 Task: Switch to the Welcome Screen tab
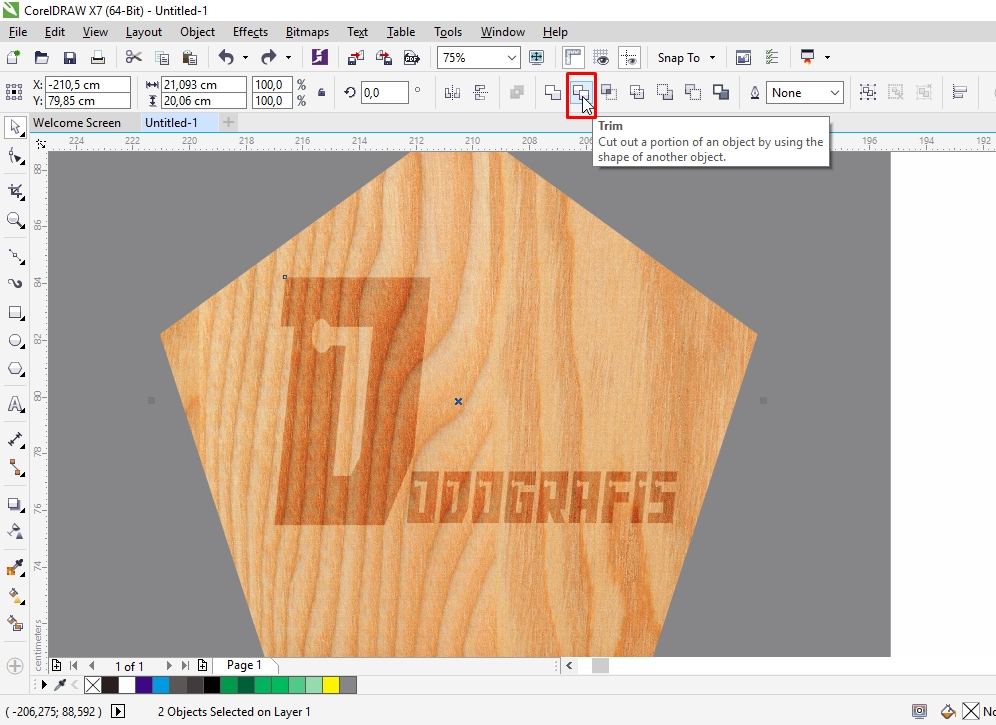[80, 122]
